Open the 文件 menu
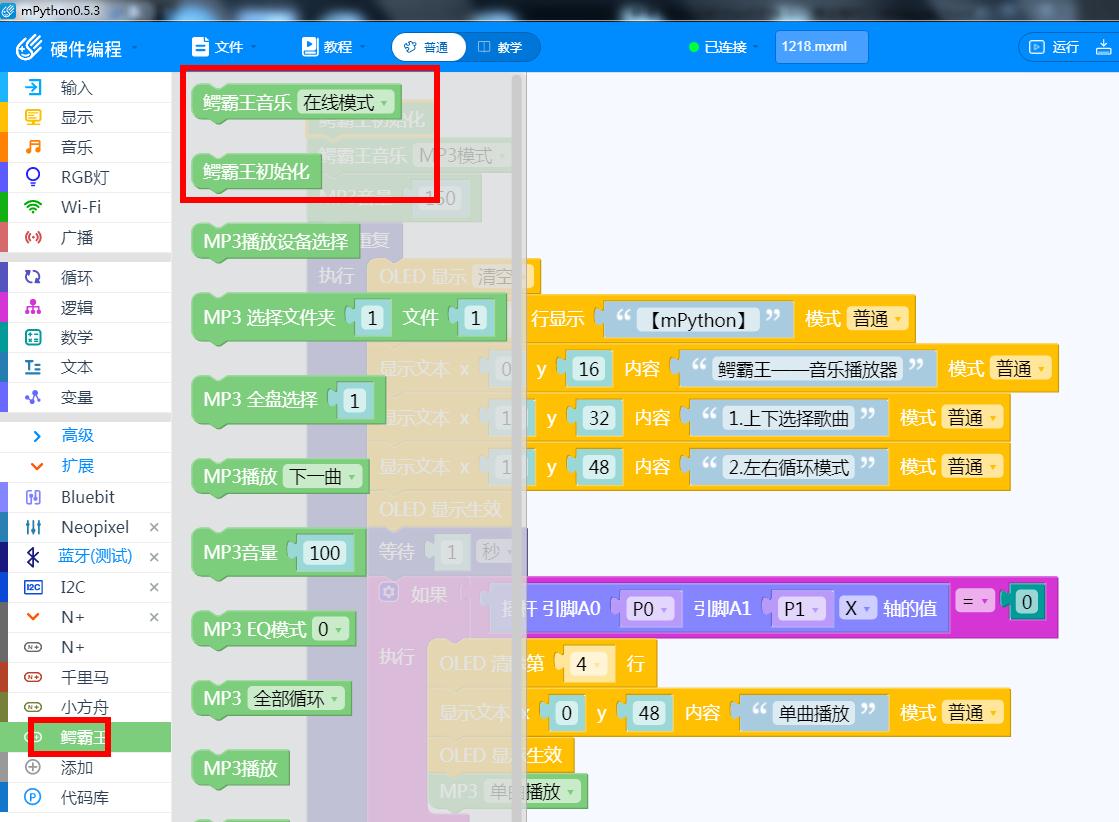Screen dimensions: 1119x822 pos(223,47)
